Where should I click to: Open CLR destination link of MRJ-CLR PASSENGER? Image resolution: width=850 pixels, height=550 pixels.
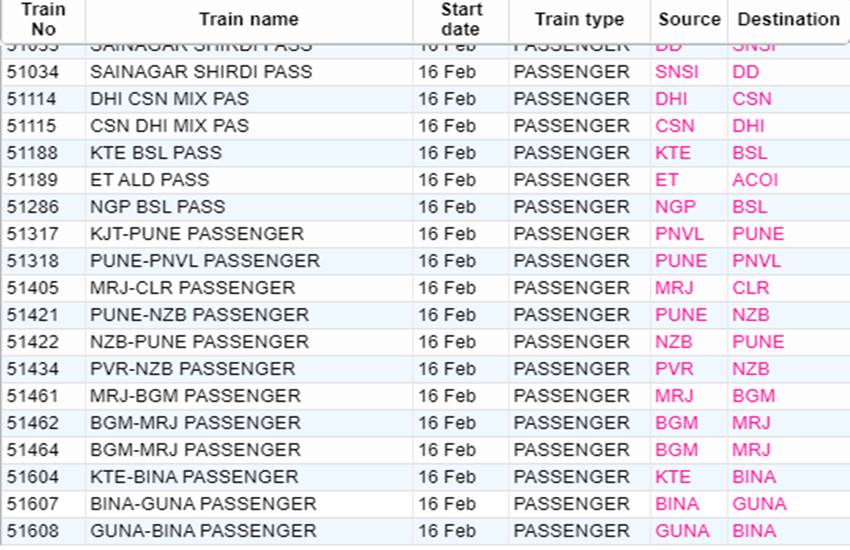click(x=750, y=288)
